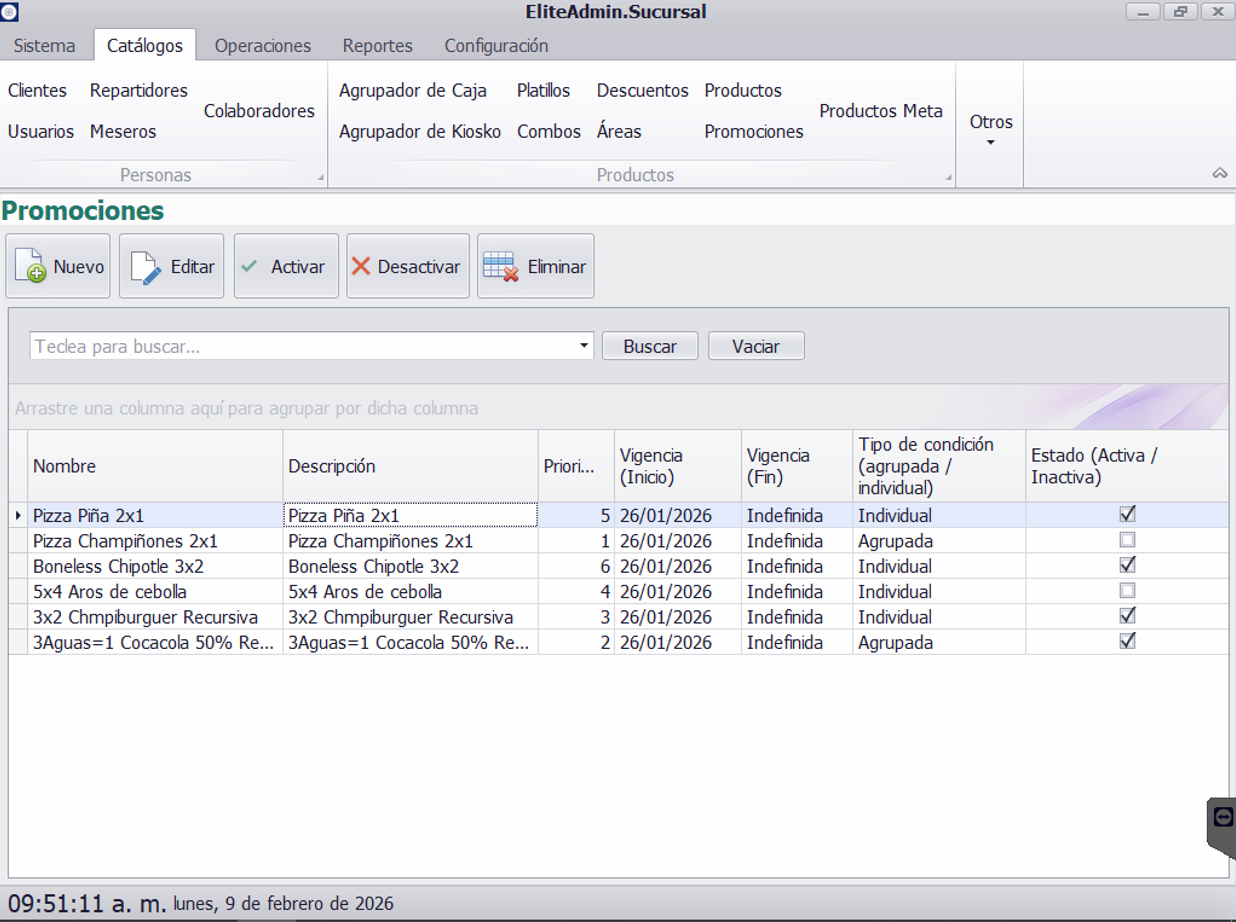Open the Otros dropdown menu
This screenshot has height=922, width=1236.
[990, 130]
